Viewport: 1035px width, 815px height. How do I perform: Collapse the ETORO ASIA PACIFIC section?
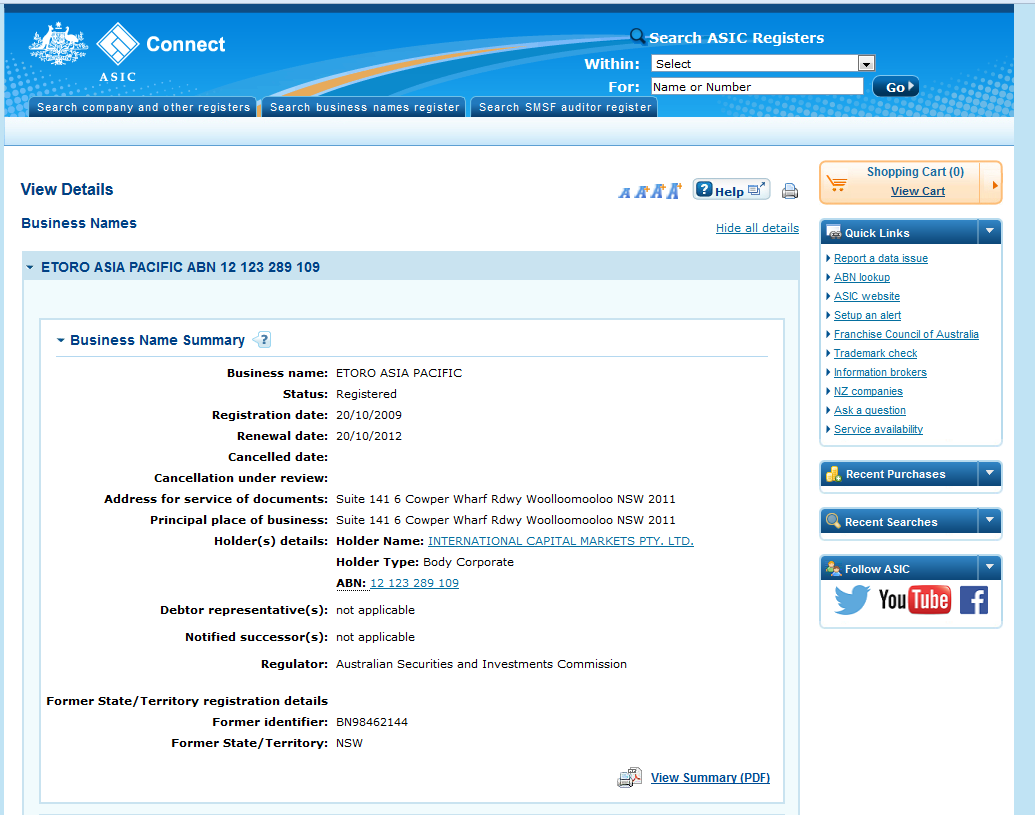(30, 267)
